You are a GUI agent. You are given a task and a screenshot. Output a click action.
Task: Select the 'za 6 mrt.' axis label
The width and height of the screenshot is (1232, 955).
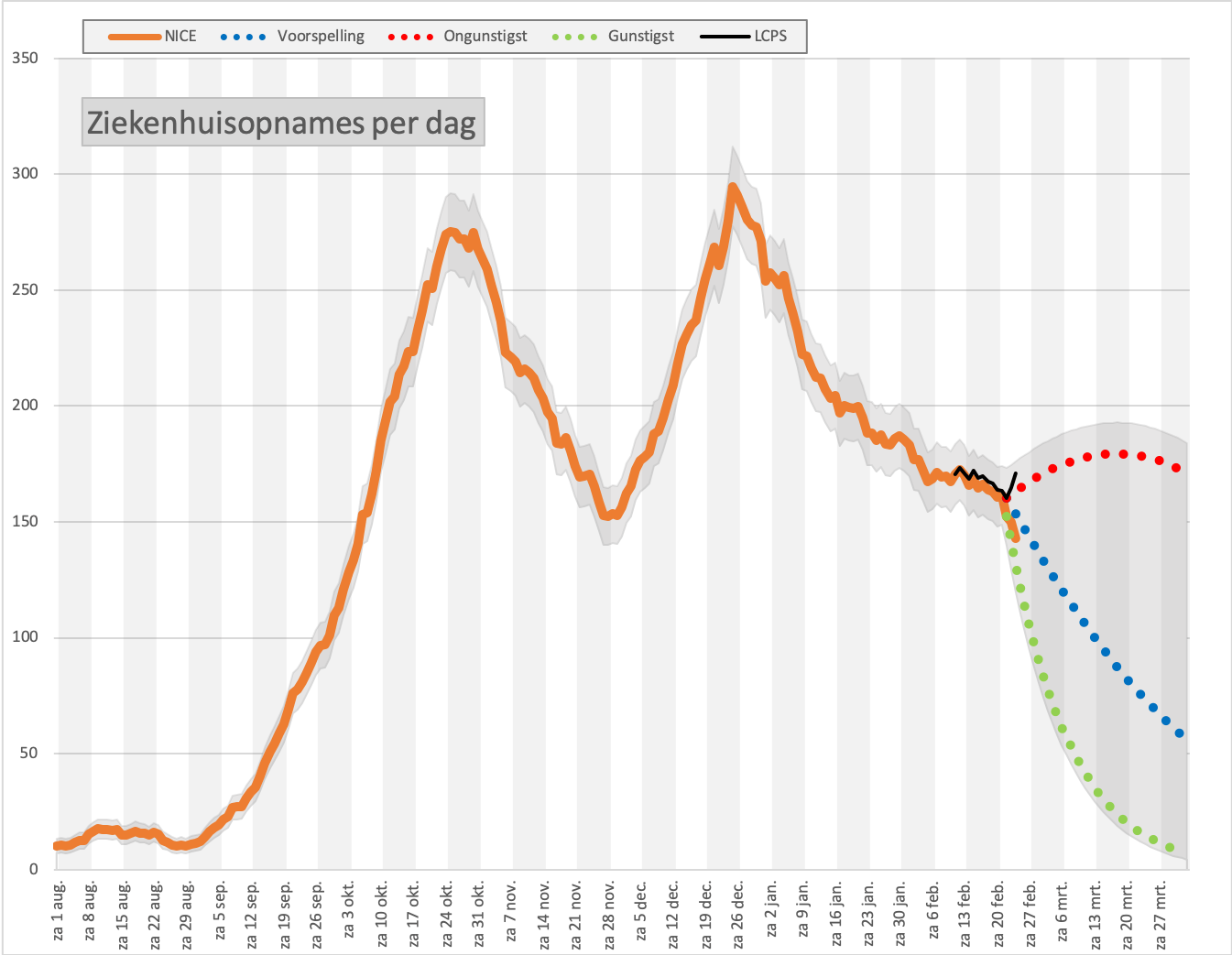(x=1063, y=910)
